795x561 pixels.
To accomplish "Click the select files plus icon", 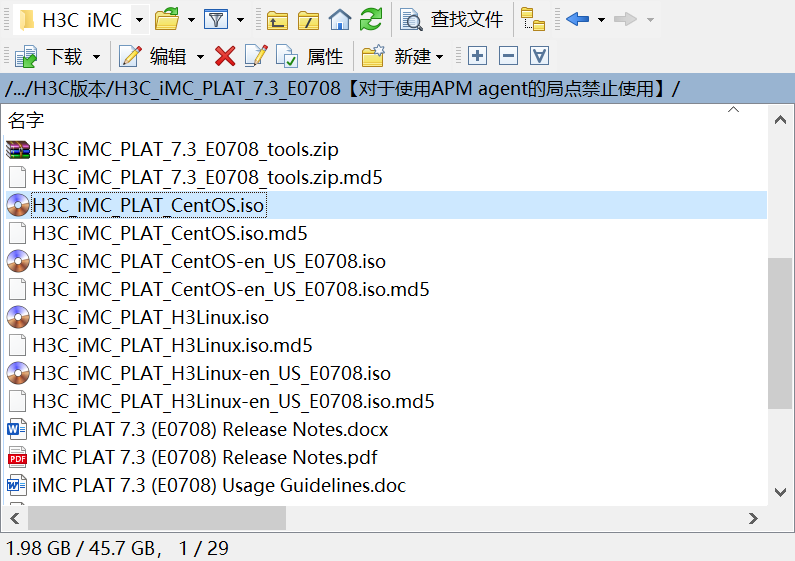I will (477, 56).
